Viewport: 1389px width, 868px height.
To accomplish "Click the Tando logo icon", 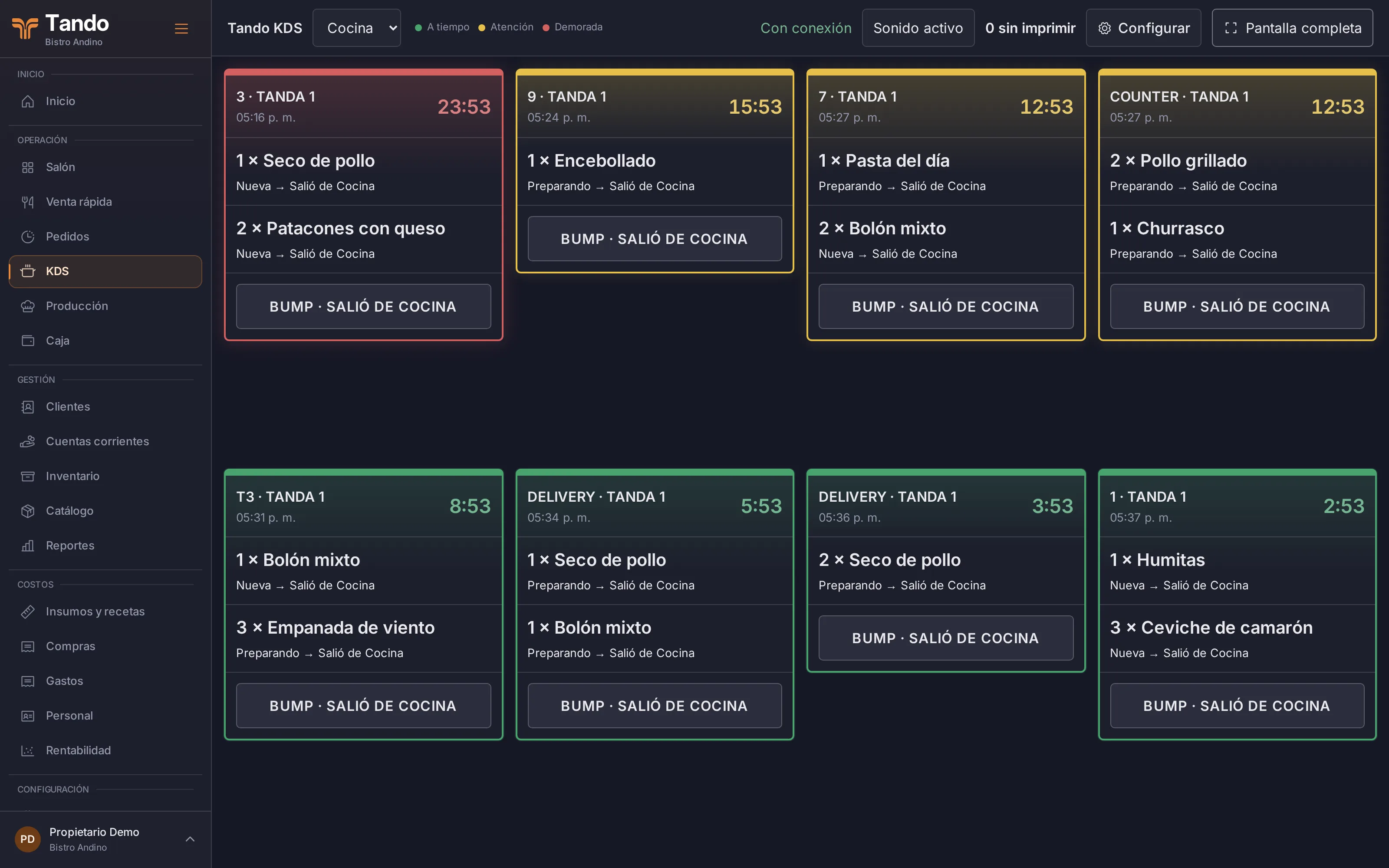I will [25, 28].
